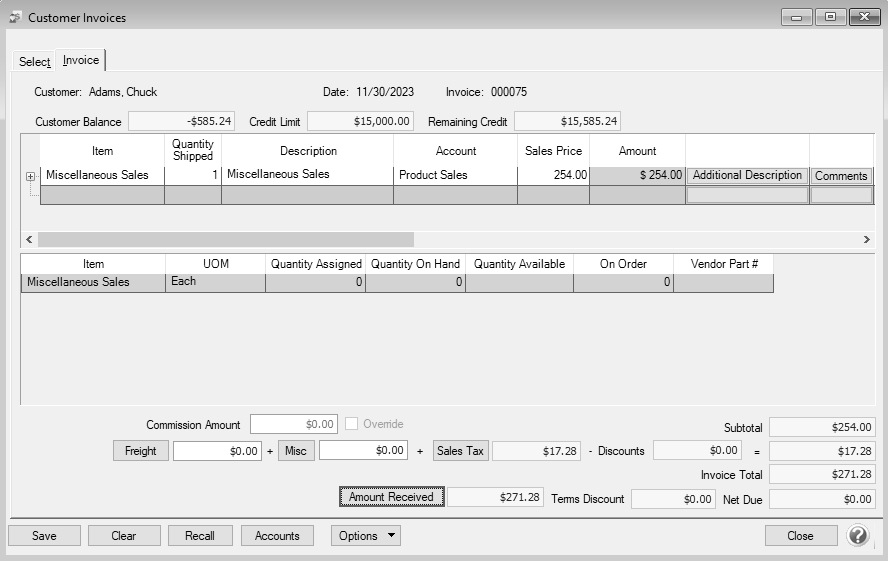The image size is (888, 561).
Task: Click the Save button
Action: tap(44, 536)
